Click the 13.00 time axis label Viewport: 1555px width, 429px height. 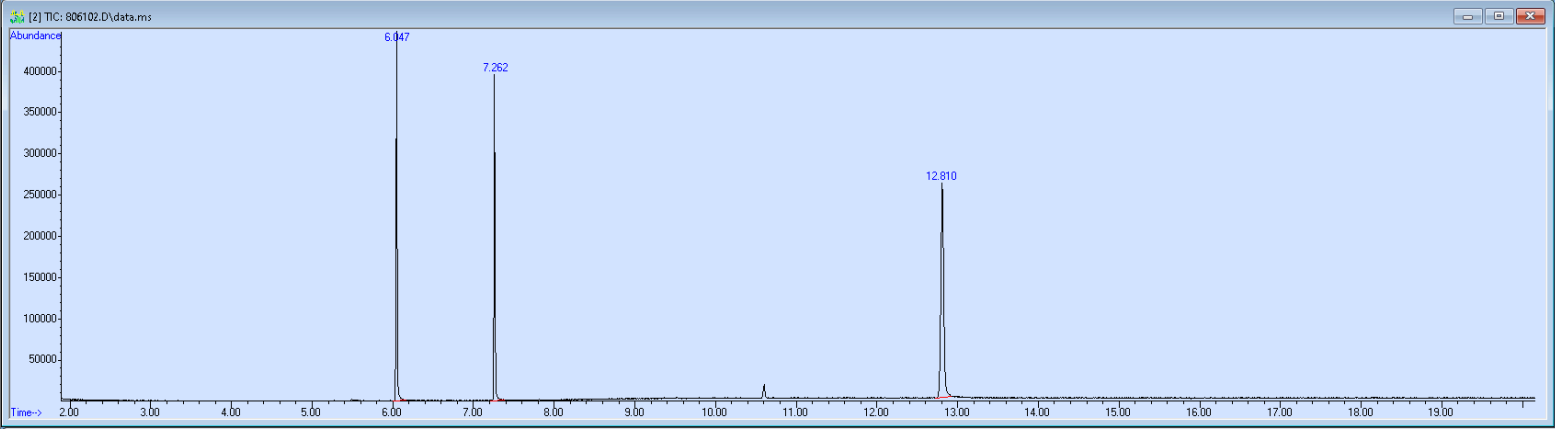[x=956, y=412]
